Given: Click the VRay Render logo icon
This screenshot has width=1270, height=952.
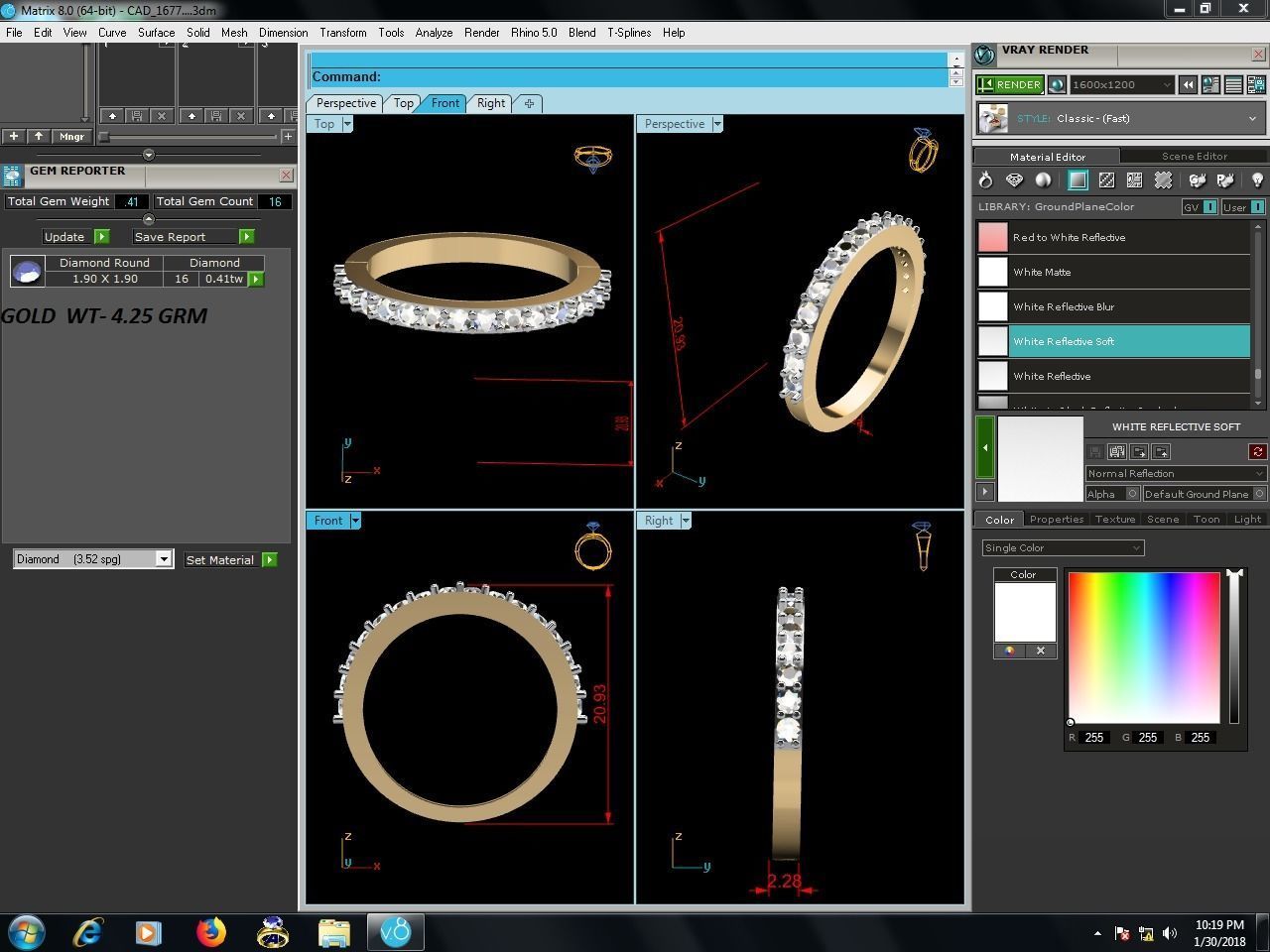Looking at the screenshot, I should coord(984,55).
